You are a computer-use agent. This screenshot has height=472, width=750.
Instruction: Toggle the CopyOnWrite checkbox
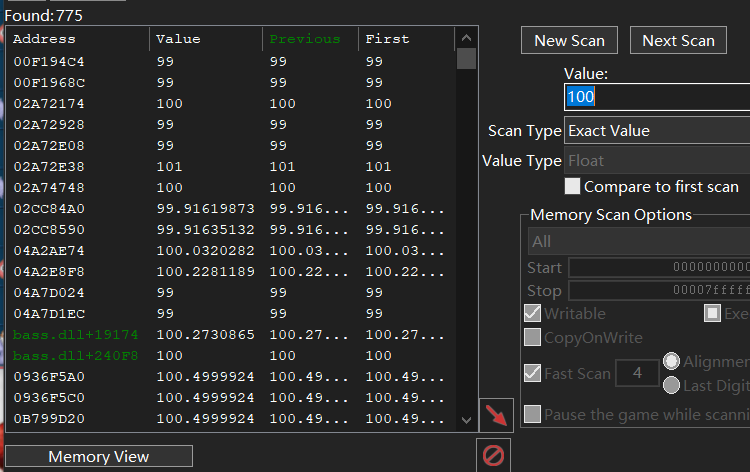click(532, 337)
